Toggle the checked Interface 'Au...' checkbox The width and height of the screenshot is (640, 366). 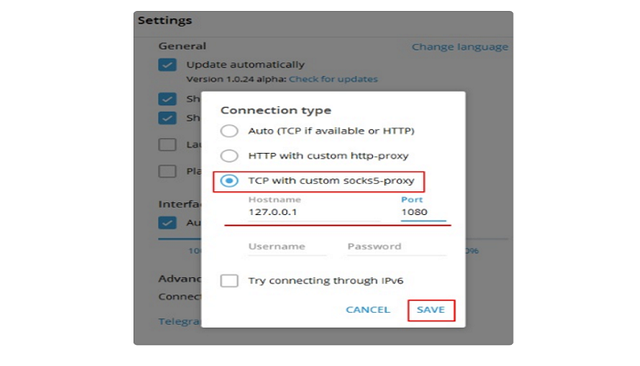[x=167, y=223]
